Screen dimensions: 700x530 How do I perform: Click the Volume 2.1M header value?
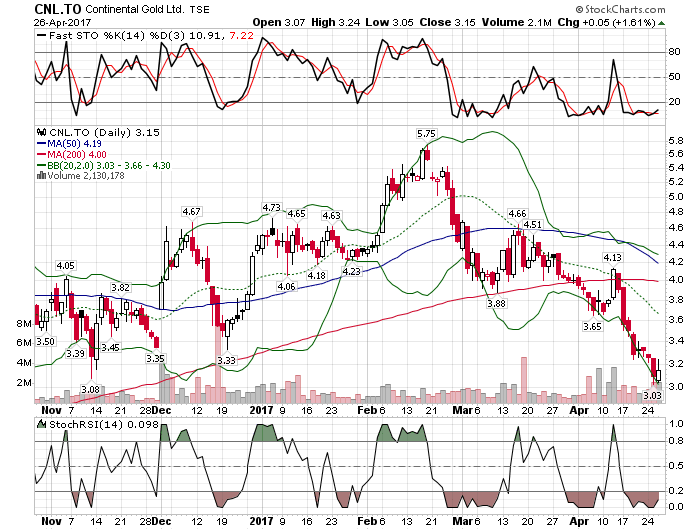[517, 22]
